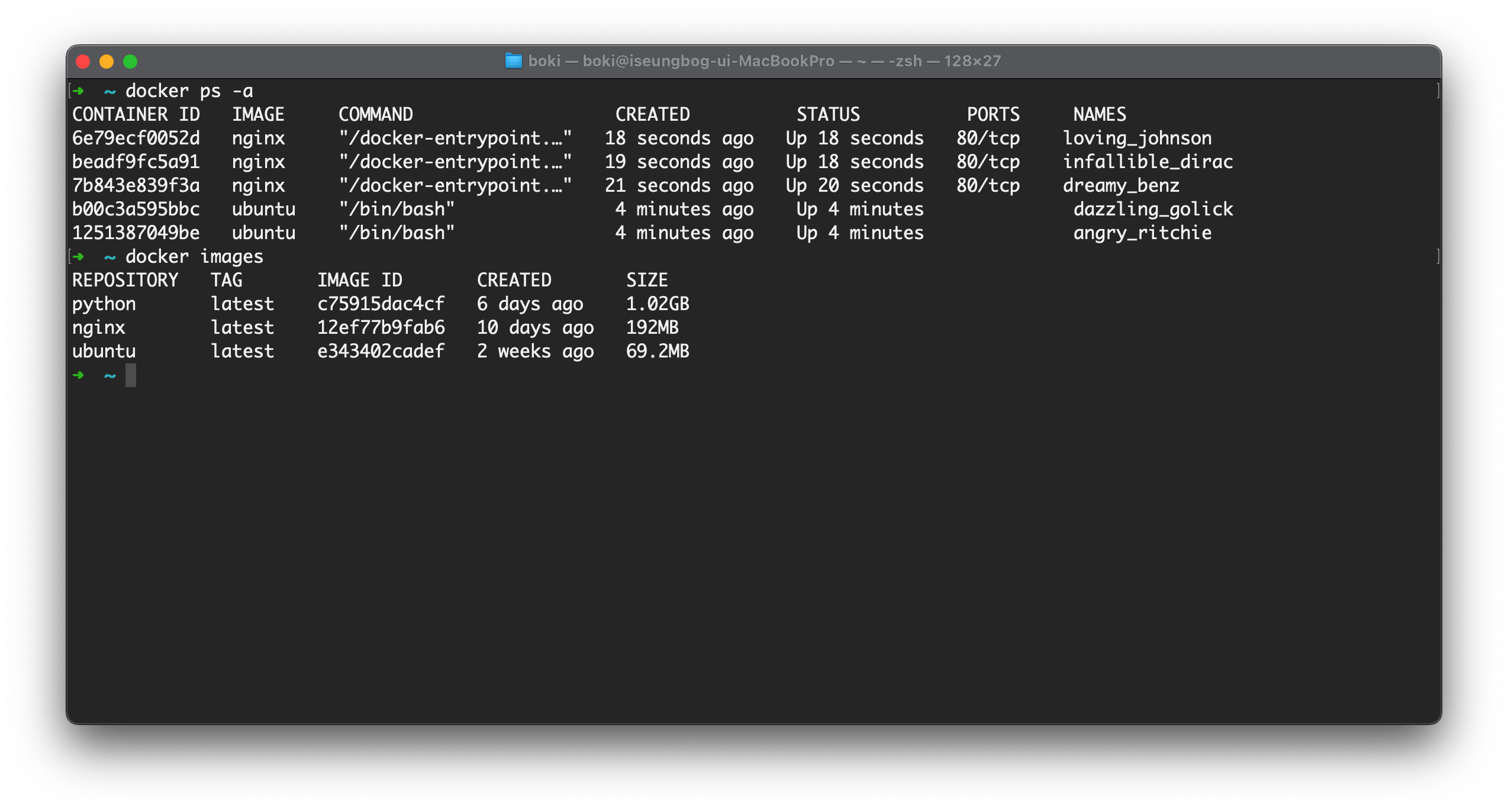Viewport: 1508px width, 812px height.
Task: Click the dazzling_golick container name
Action: 1153,209
